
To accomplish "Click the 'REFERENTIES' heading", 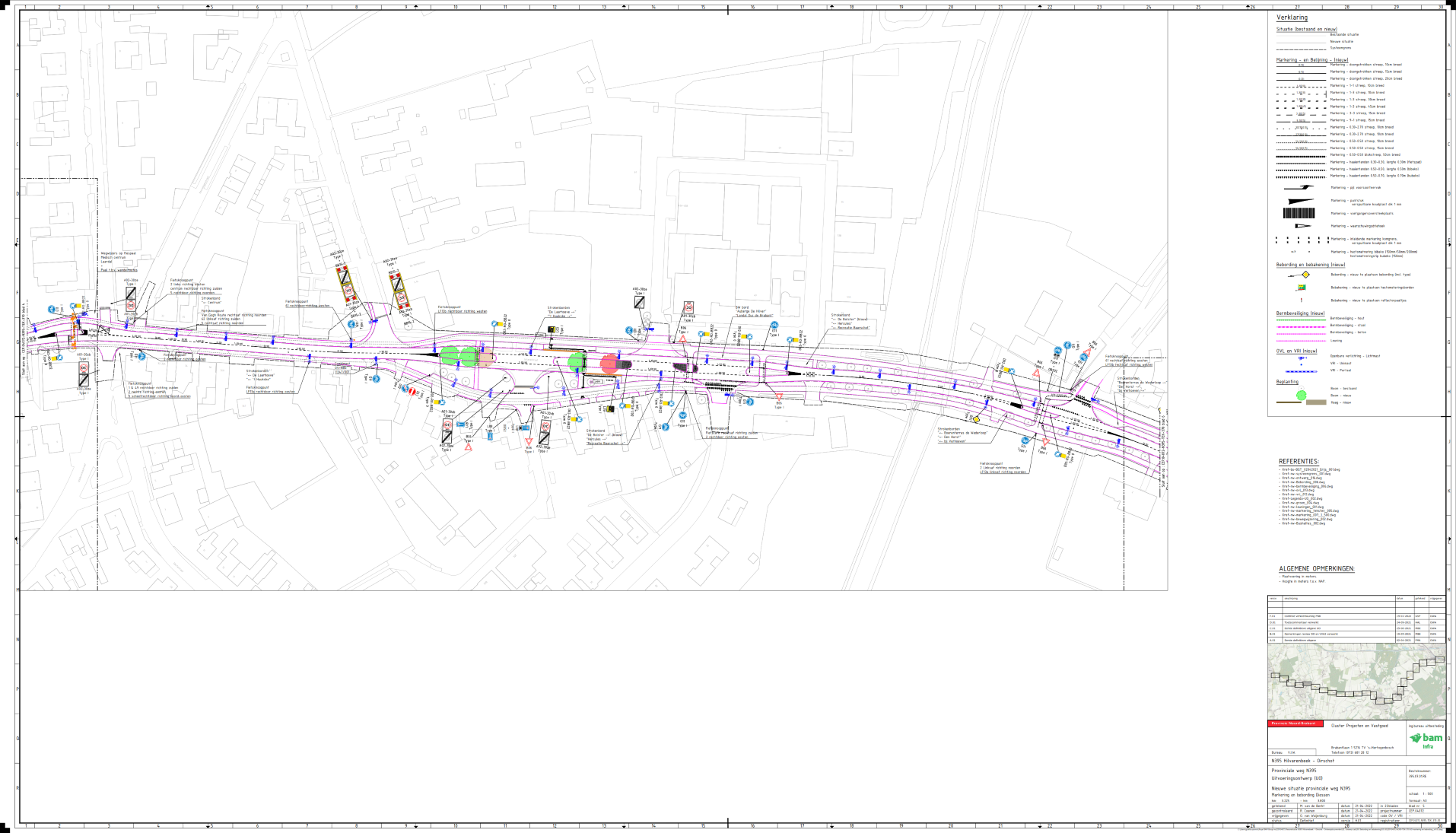I will 1298,462.
